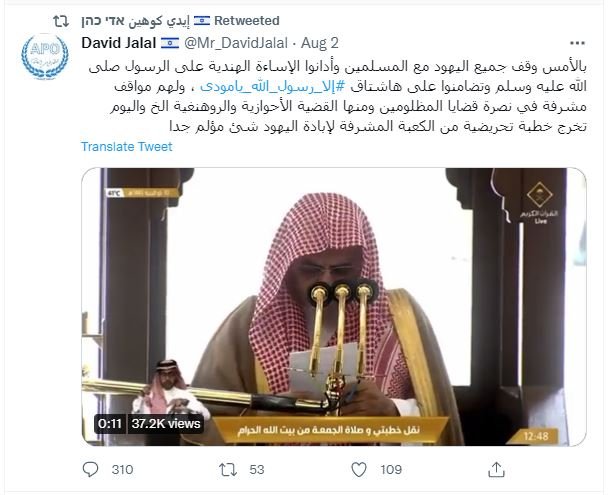Click the APO profile avatar
The height and width of the screenshot is (495, 611).
[45, 57]
